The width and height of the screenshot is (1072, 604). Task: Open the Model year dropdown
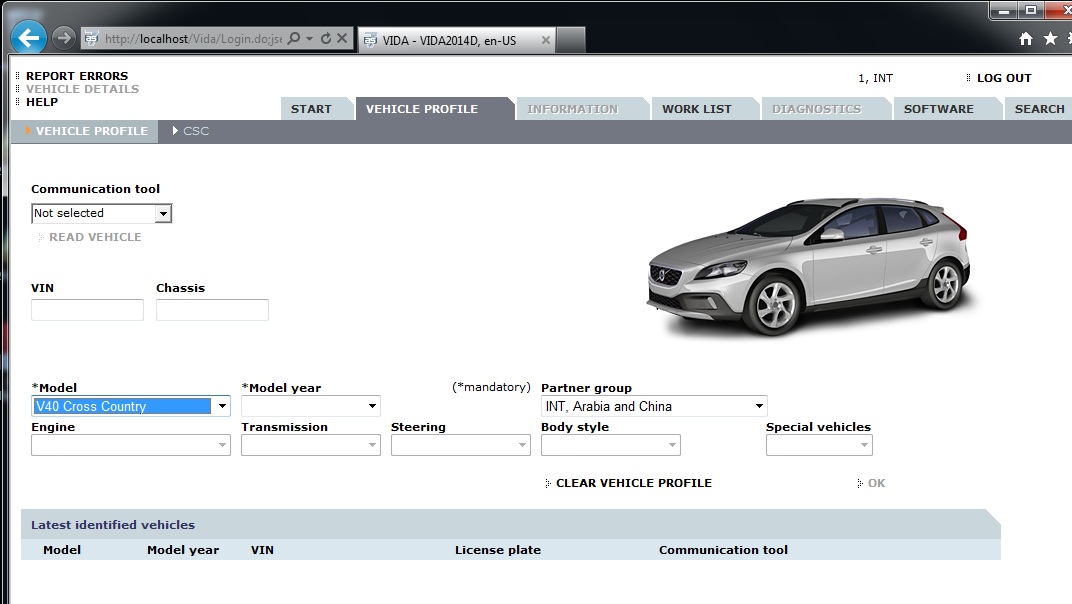coord(310,406)
